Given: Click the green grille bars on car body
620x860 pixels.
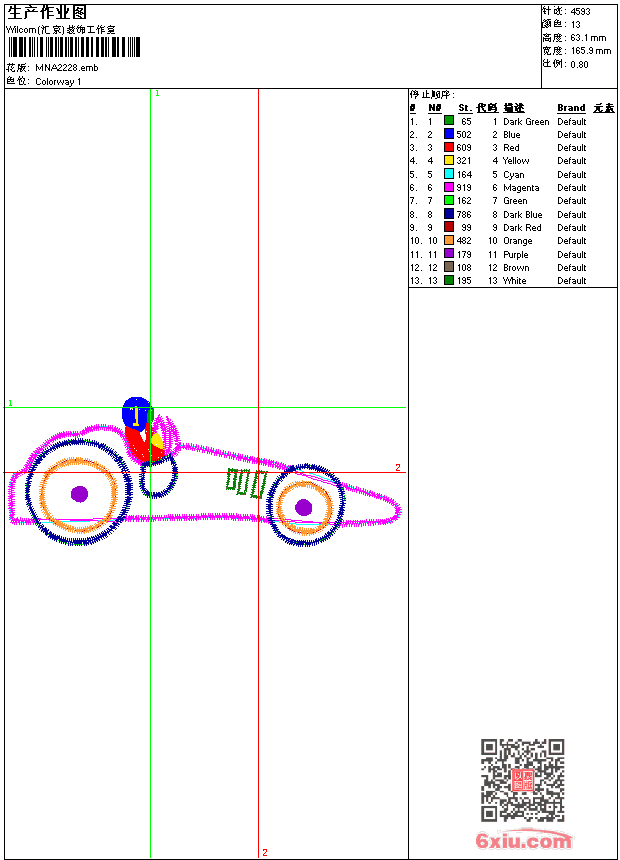Looking at the screenshot, I should 247,483.
